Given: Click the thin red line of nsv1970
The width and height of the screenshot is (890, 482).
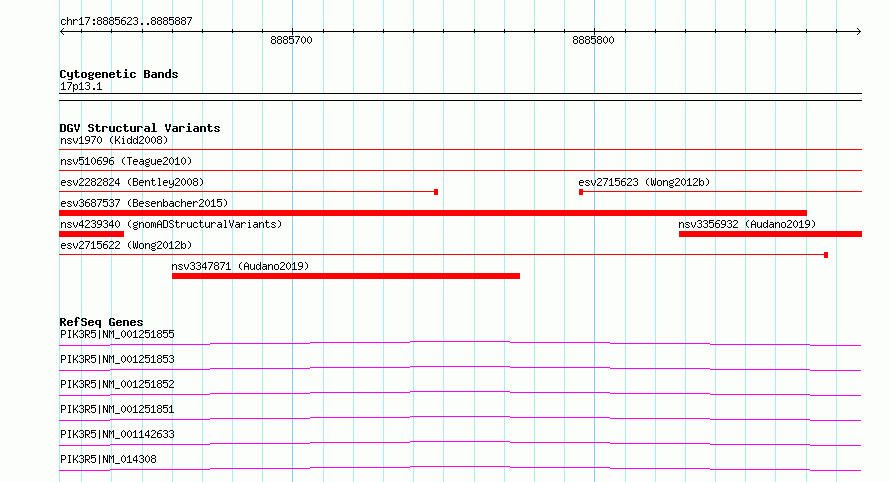Looking at the screenshot, I should tap(460, 150).
